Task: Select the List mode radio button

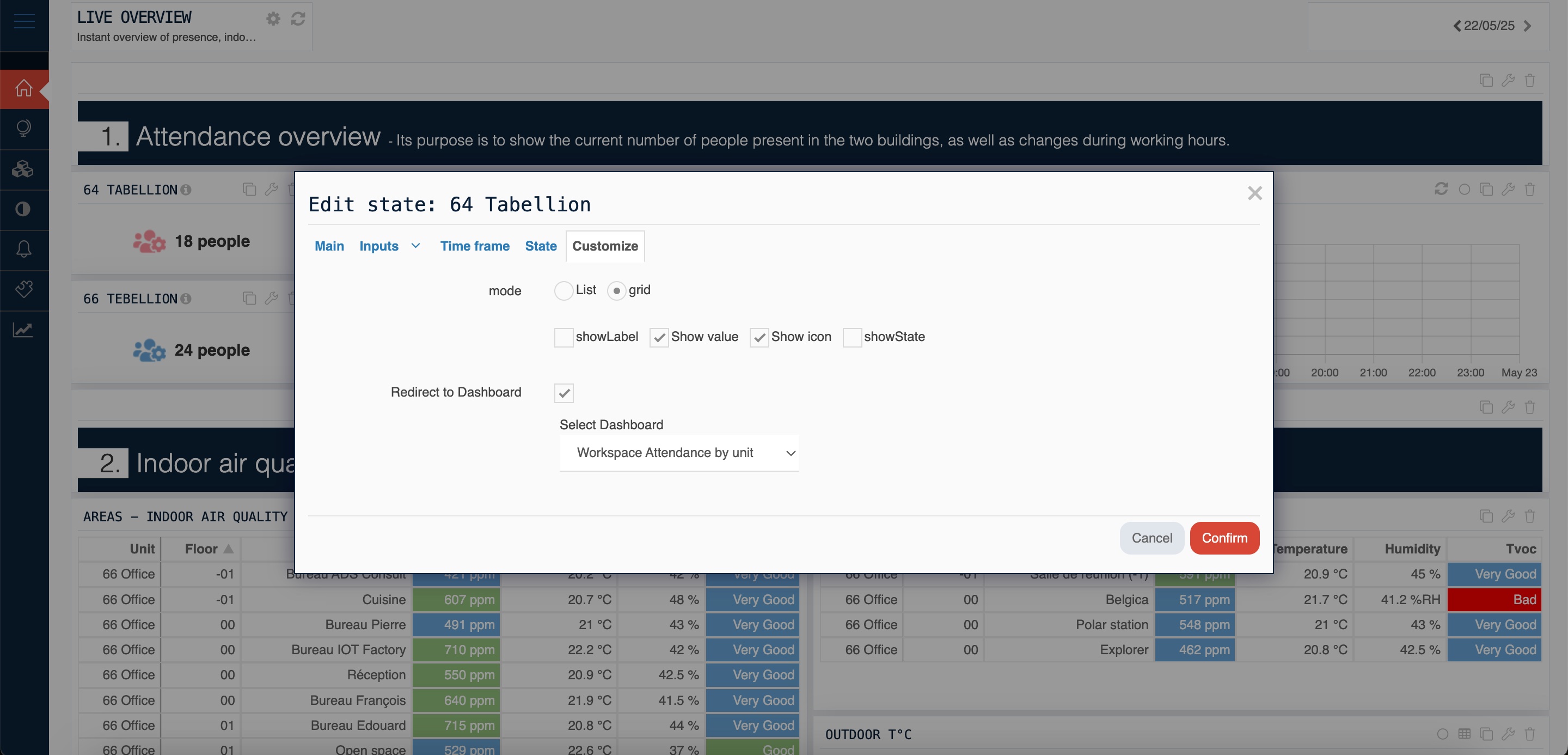Action: tap(563, 290)
